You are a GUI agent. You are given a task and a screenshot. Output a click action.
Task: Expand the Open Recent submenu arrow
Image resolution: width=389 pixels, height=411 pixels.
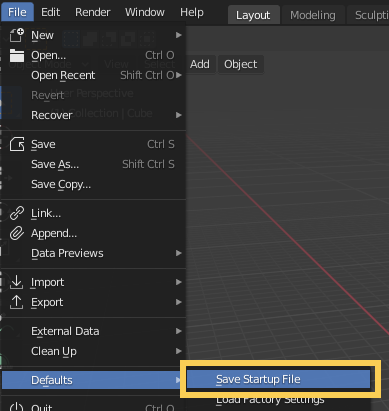coord(179,75)
